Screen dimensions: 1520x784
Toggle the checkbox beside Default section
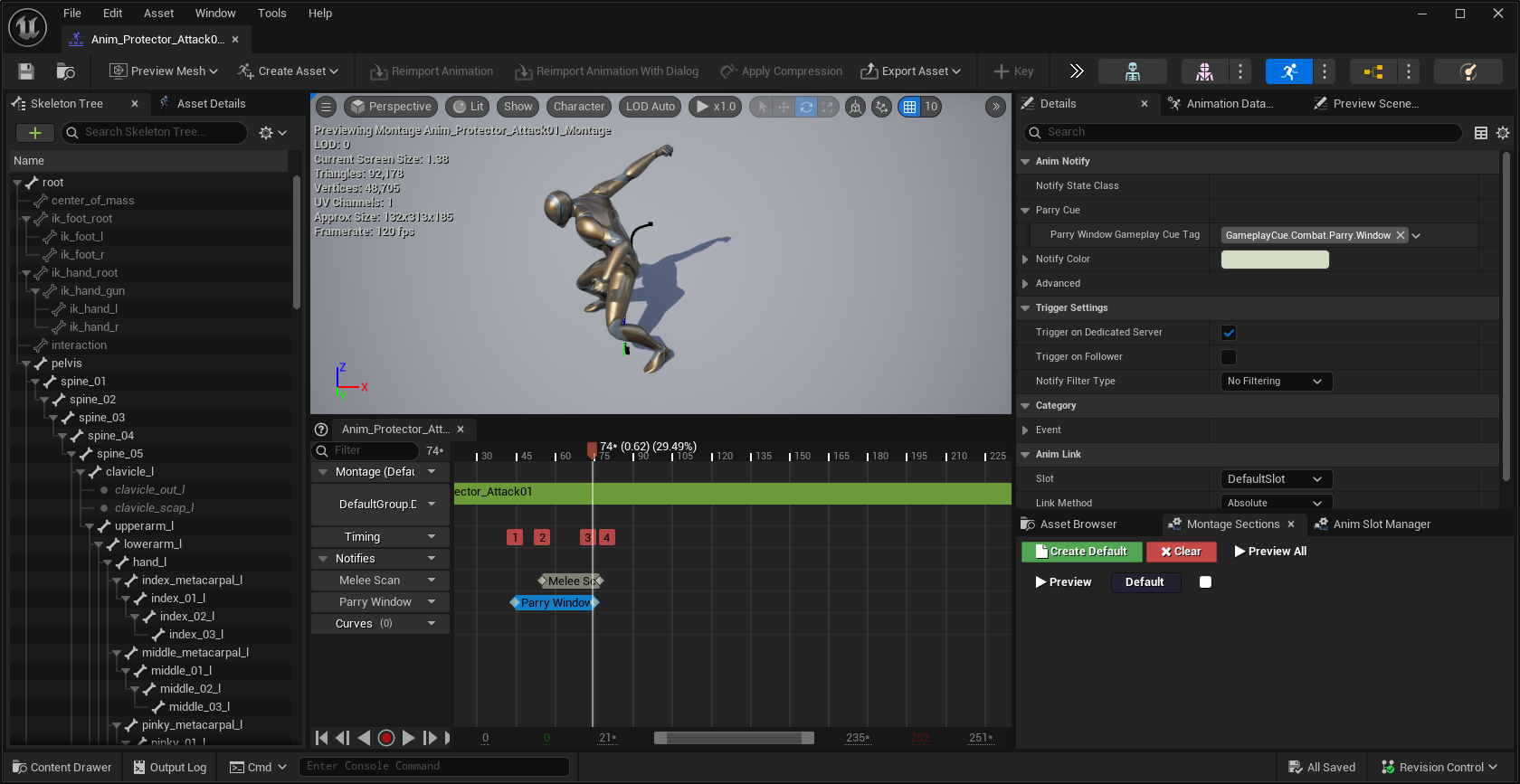[x=1205, y=582]
